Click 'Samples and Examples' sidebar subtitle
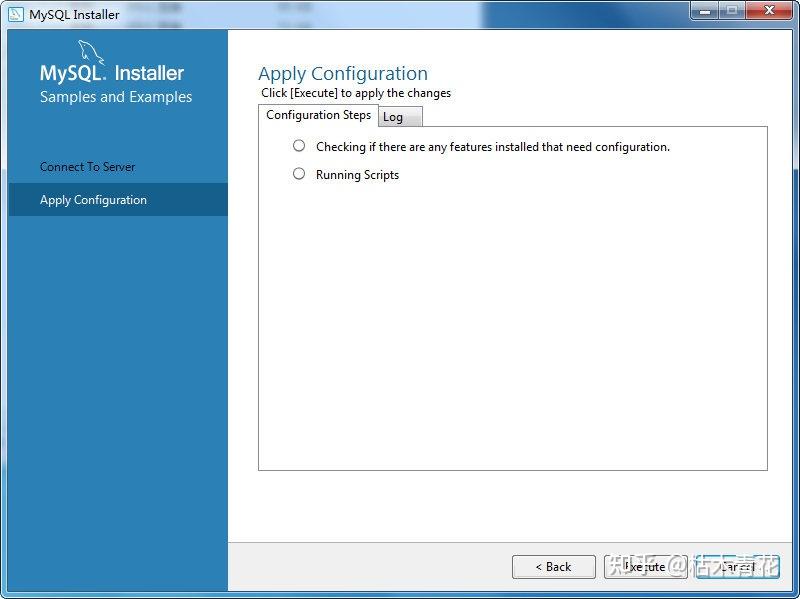 [116, 97]
